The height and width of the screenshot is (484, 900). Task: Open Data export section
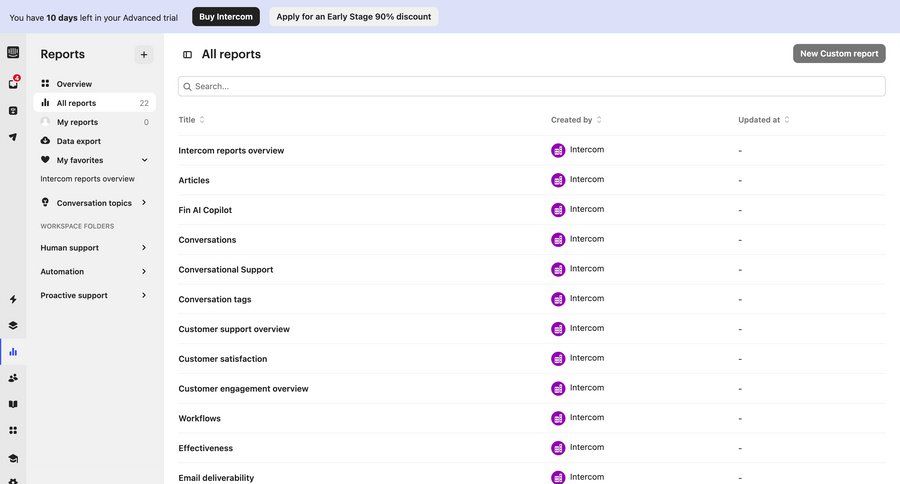click(94, 141)
